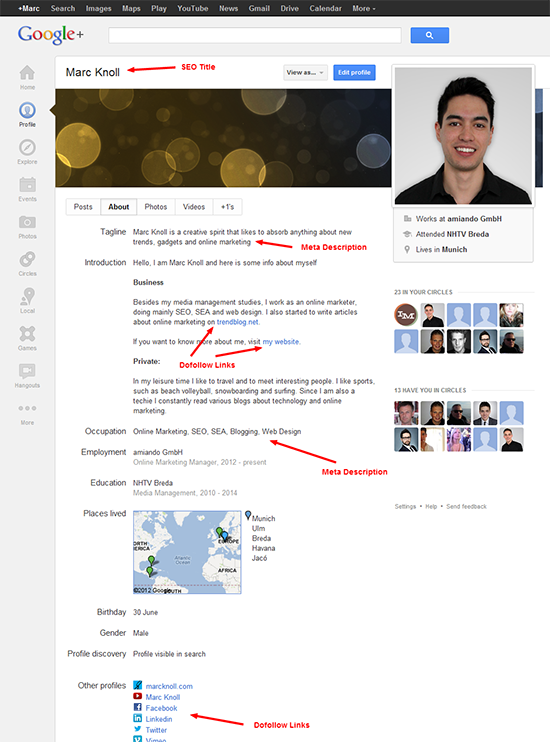The width and height of the screenshot is (550, 742).
Task: Click the Edit profile button
Action: 354,72
